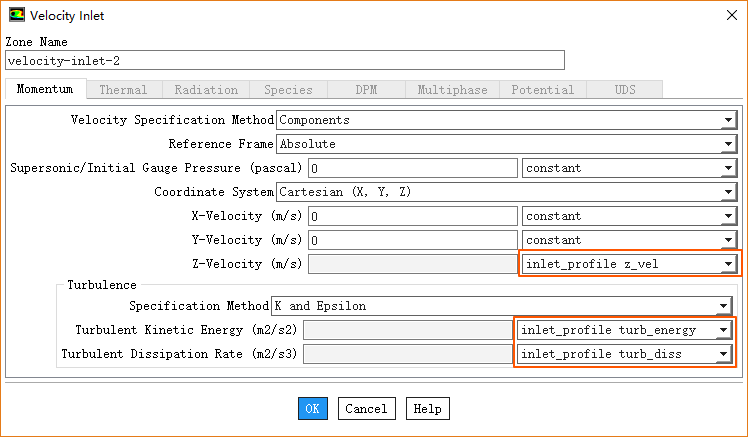Expand the Y-Velocity constant dropdown
Screen dimensions: 748x437
[x=628, y=240]
